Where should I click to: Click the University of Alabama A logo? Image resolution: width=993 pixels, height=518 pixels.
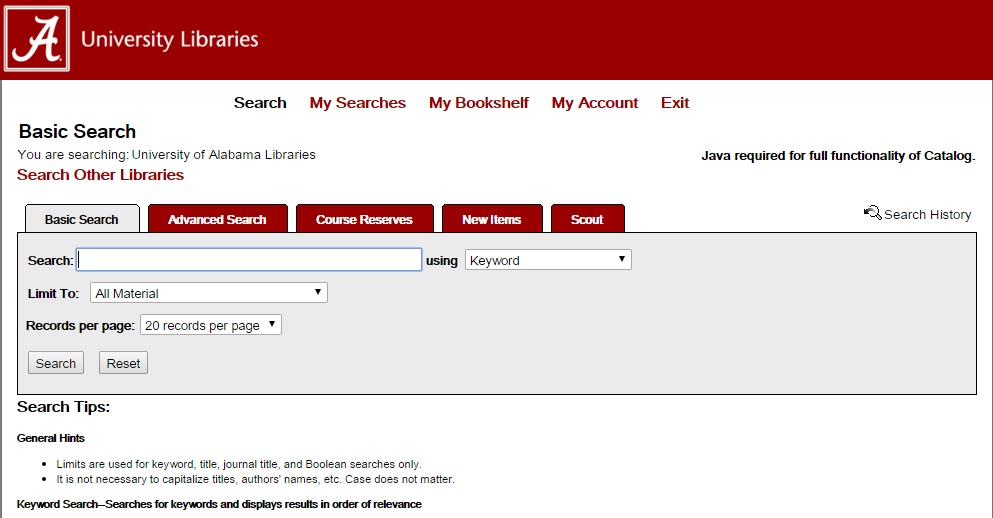point(37,39)
